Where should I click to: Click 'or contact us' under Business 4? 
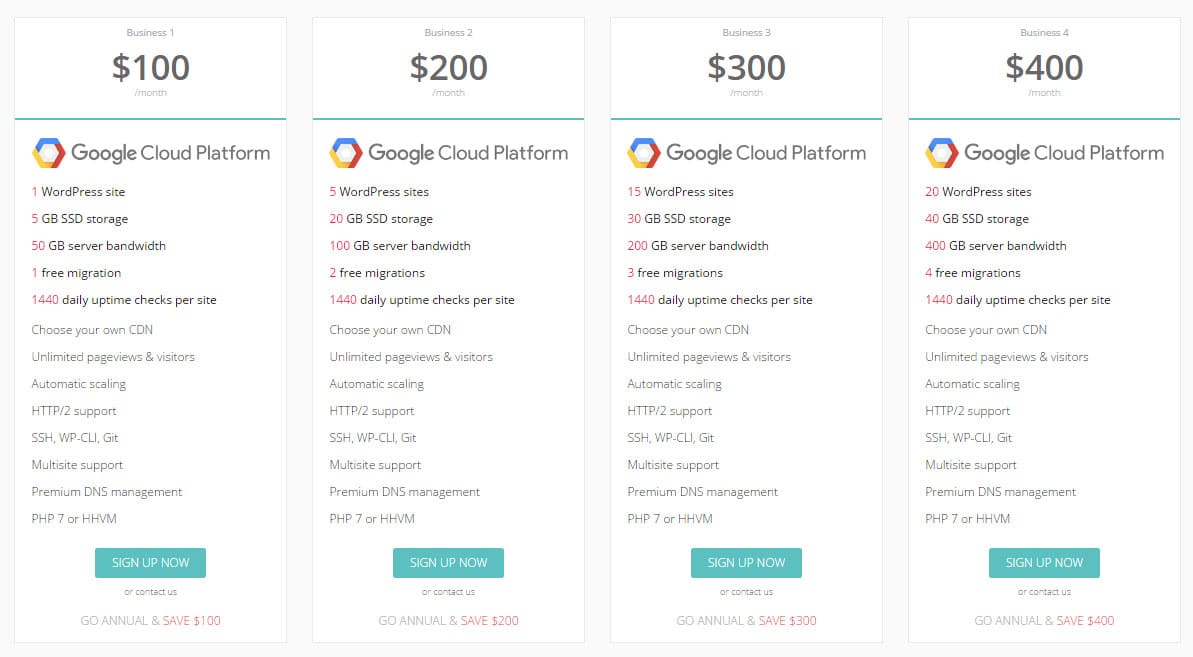(1044, 592)
